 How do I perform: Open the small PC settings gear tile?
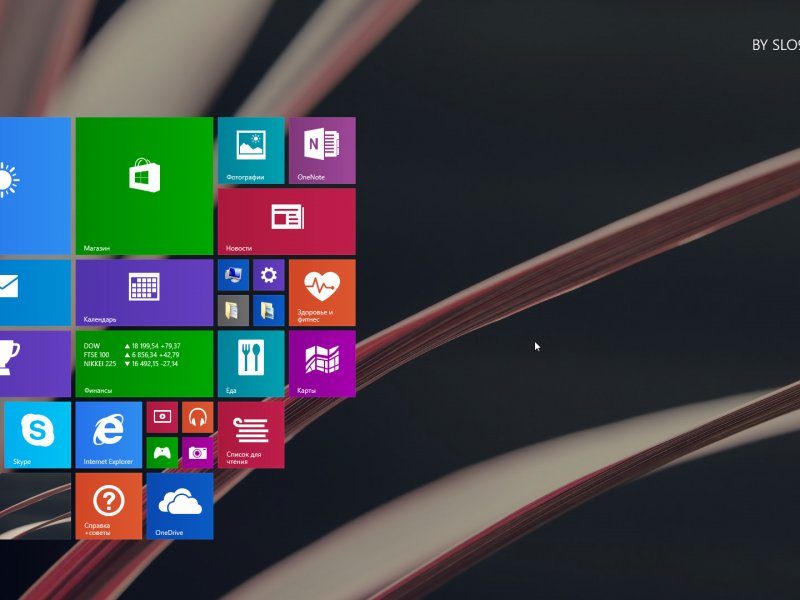pos(269,275)
